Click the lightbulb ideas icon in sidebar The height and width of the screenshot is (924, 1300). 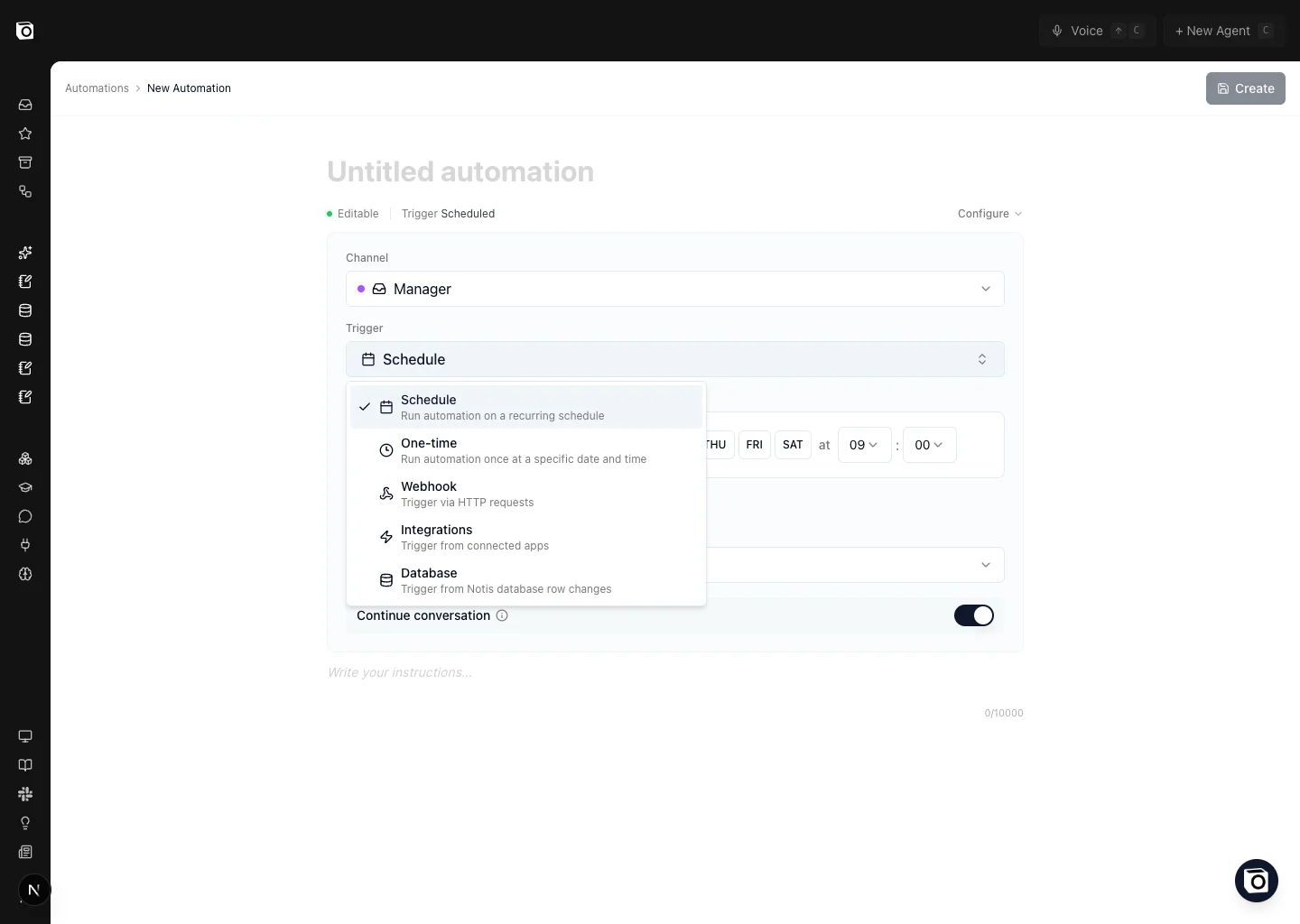click(25, 823)
